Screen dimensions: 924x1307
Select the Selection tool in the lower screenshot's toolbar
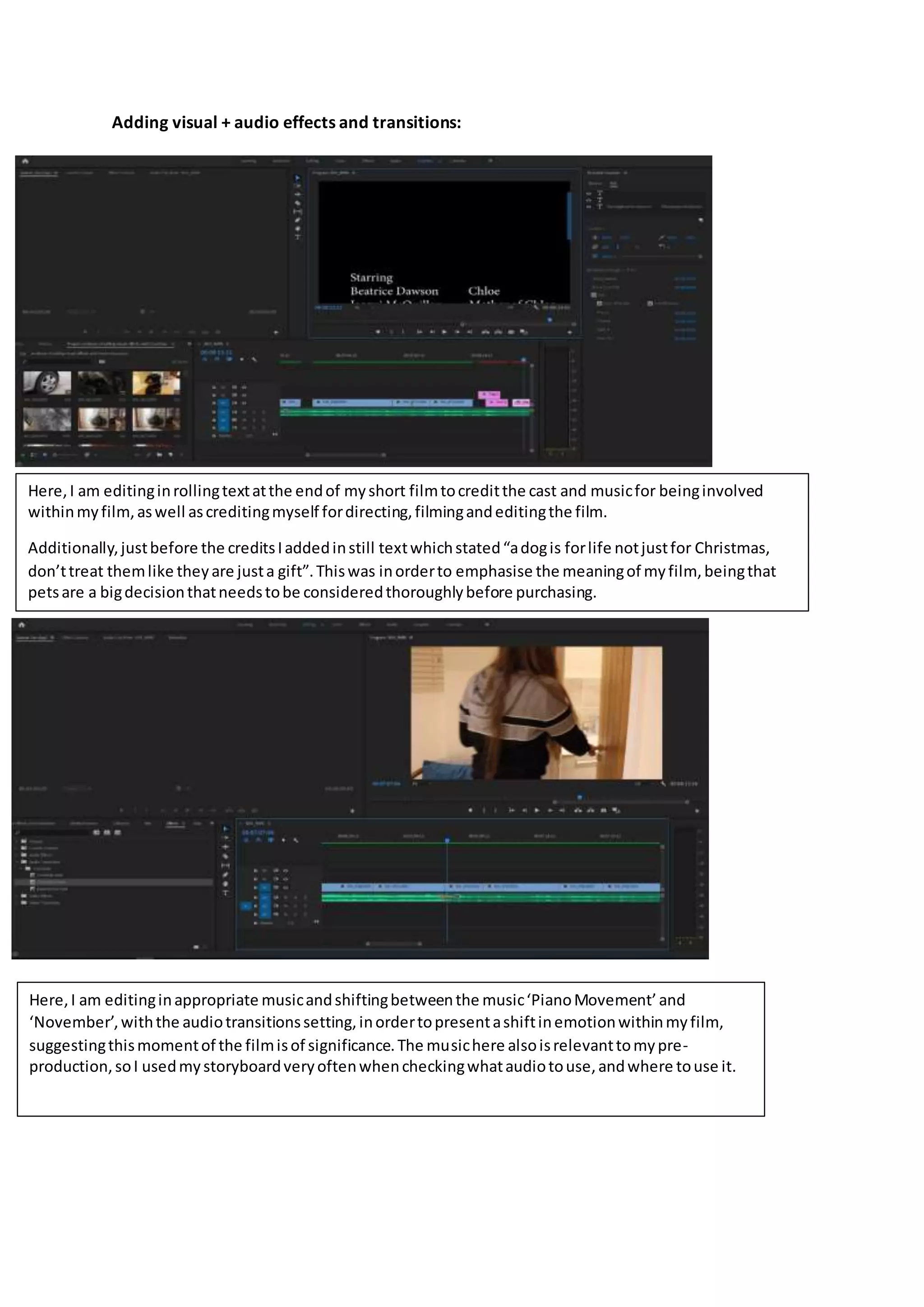coord(225,829)
